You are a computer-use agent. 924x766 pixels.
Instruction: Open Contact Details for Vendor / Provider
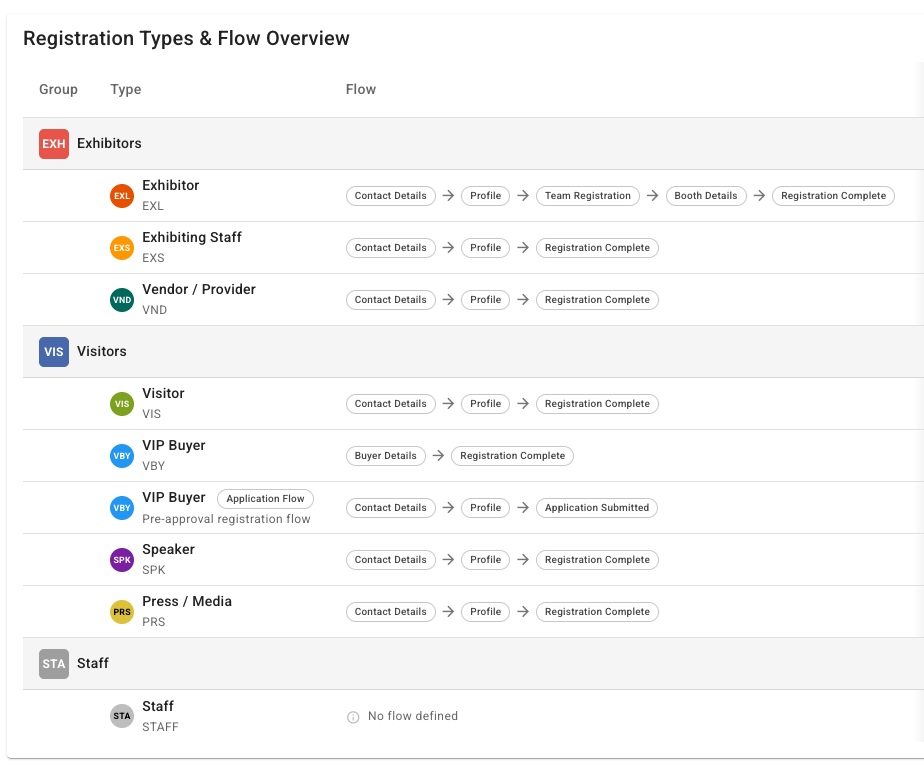pos(391,299)
